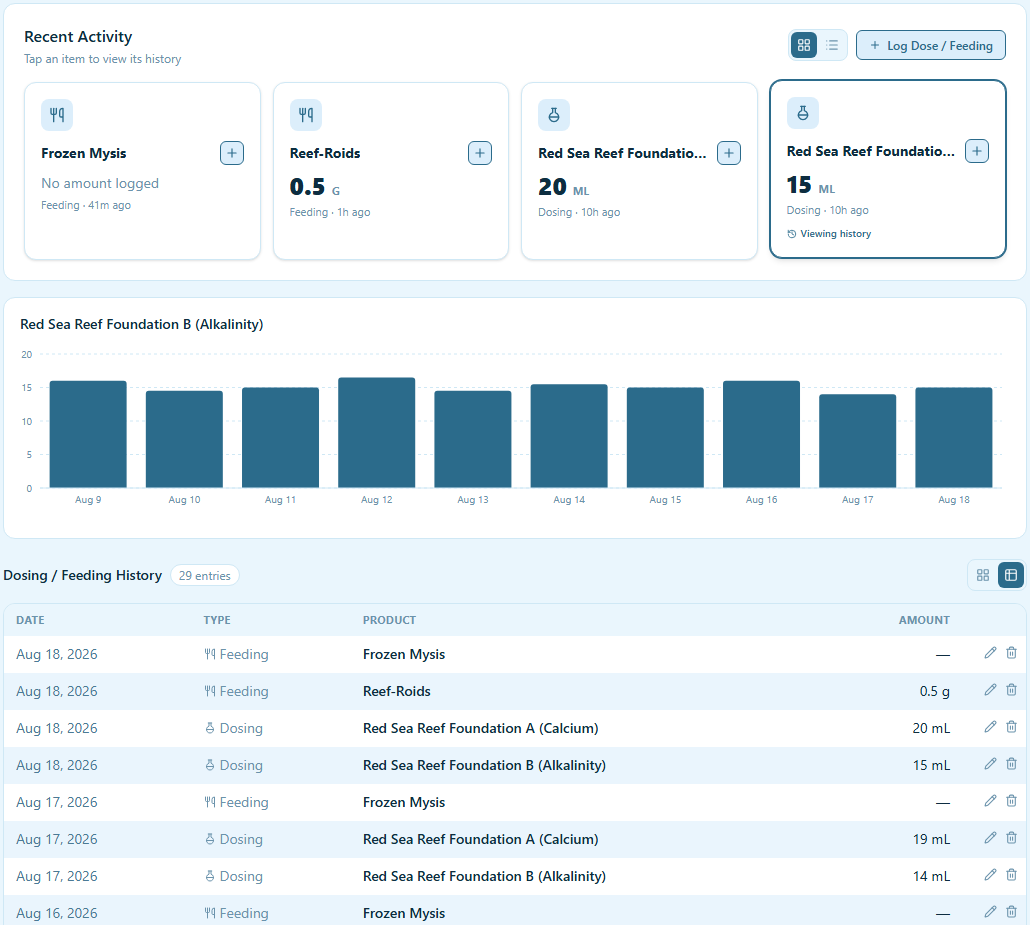The width and height of the screenshot is (1030, 925).
Task: Edit the 20 mL Calcium entry
Action: coord(990,727)
